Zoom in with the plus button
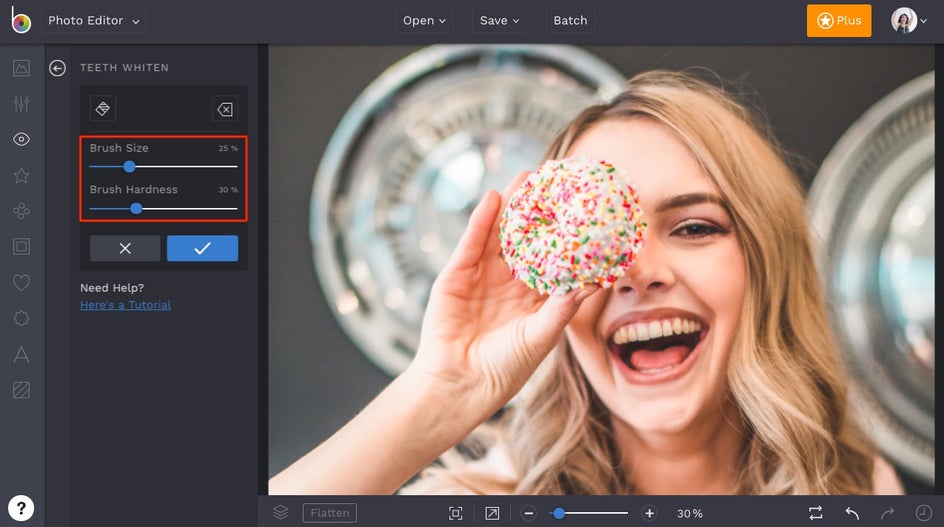This screenshot has width=944, height=527. pyautogui.click(x=649, y=513)
